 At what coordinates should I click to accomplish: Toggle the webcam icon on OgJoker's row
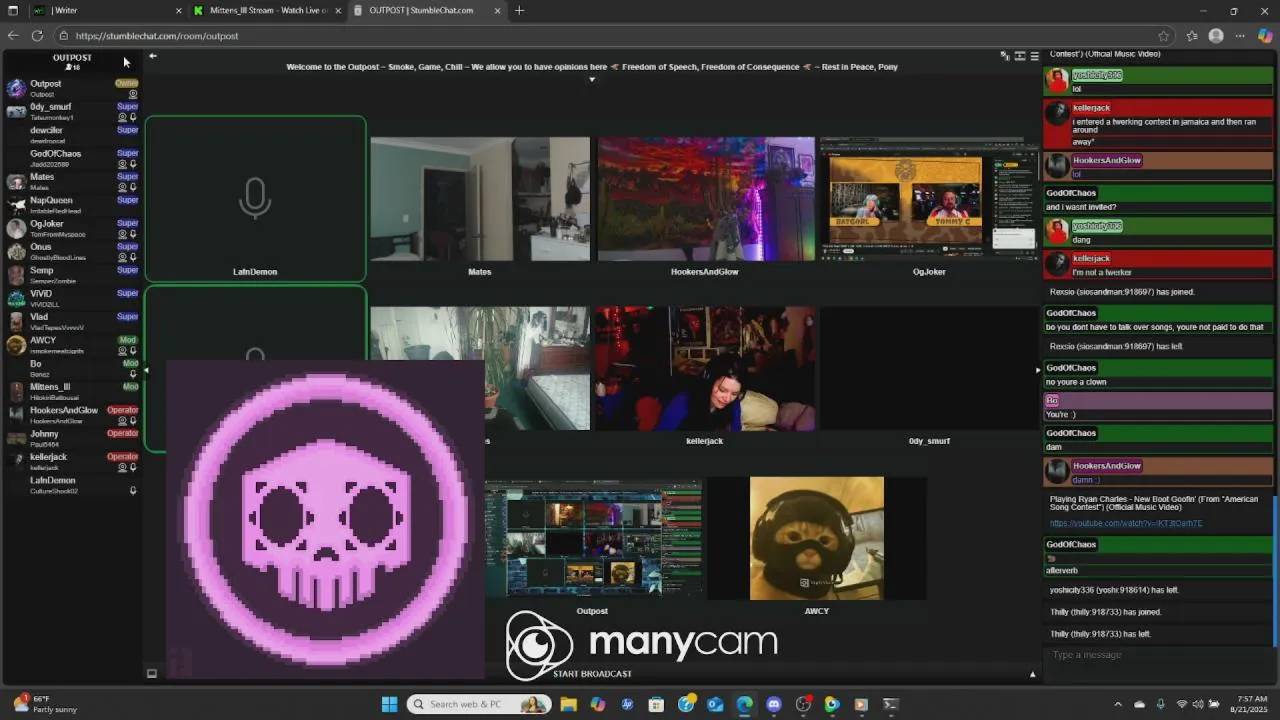click(x=122, y=234)
